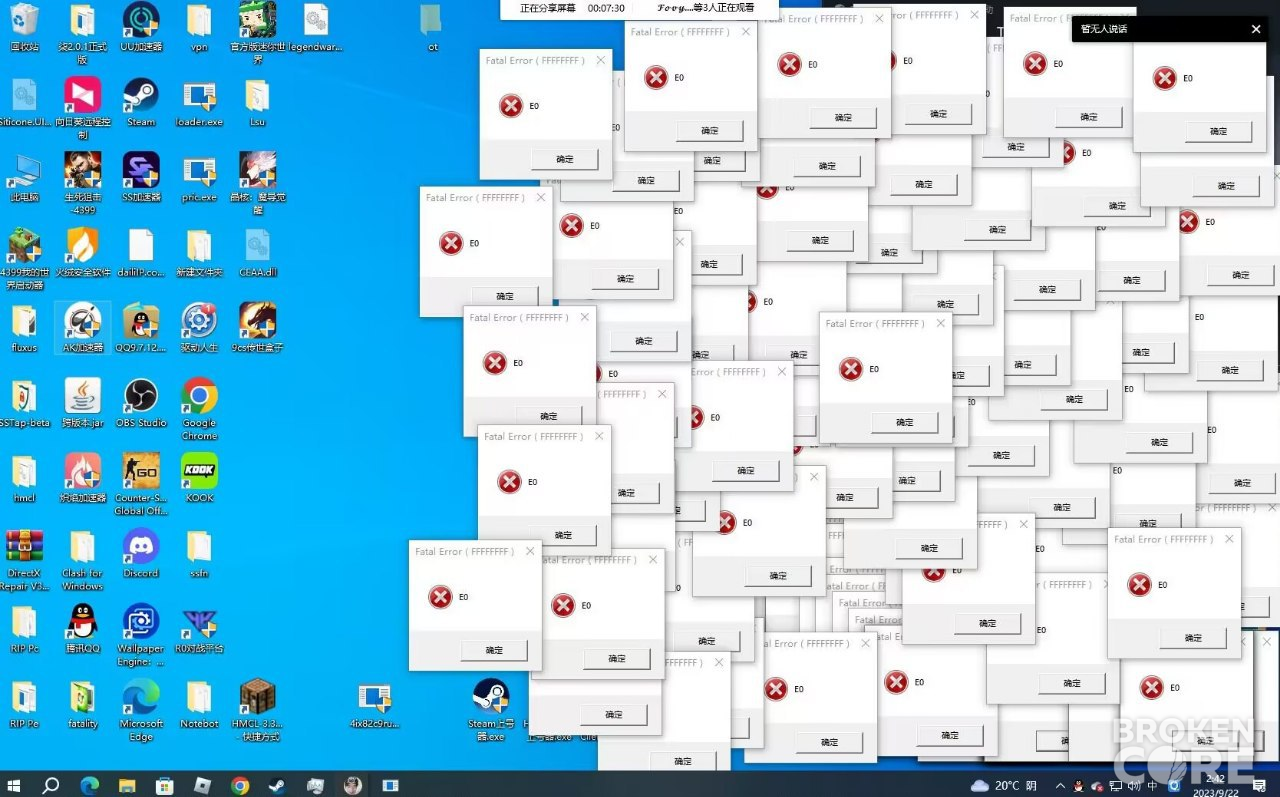Click the Chrome icon on the taskbar
Screen dimensions: 1280x797
(x=240, y=785)
